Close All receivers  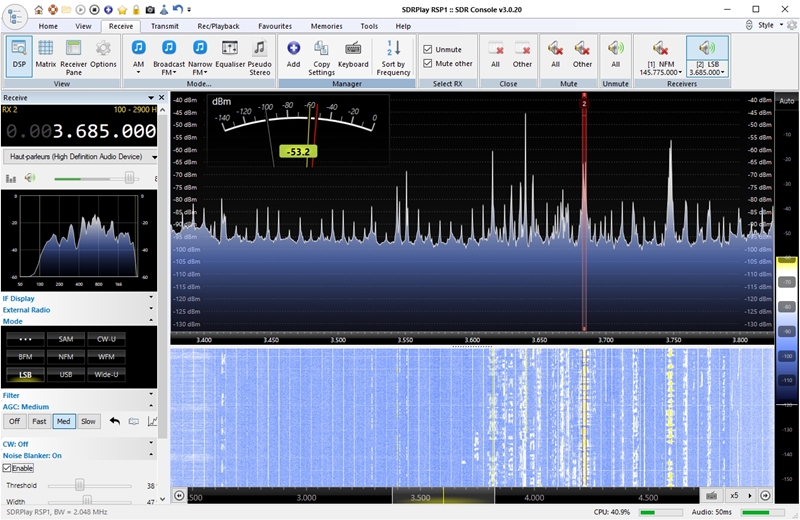[x=495, y=55]
